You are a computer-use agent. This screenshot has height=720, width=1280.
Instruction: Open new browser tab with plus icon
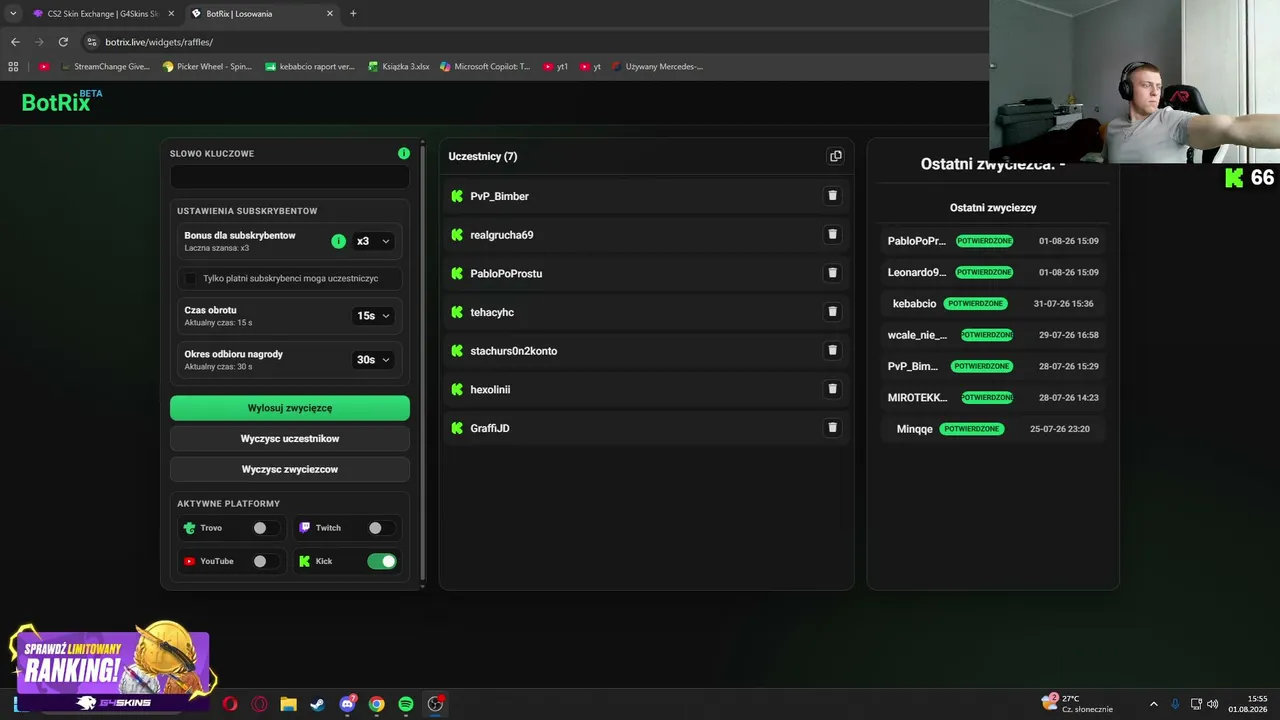coord(353,14)
